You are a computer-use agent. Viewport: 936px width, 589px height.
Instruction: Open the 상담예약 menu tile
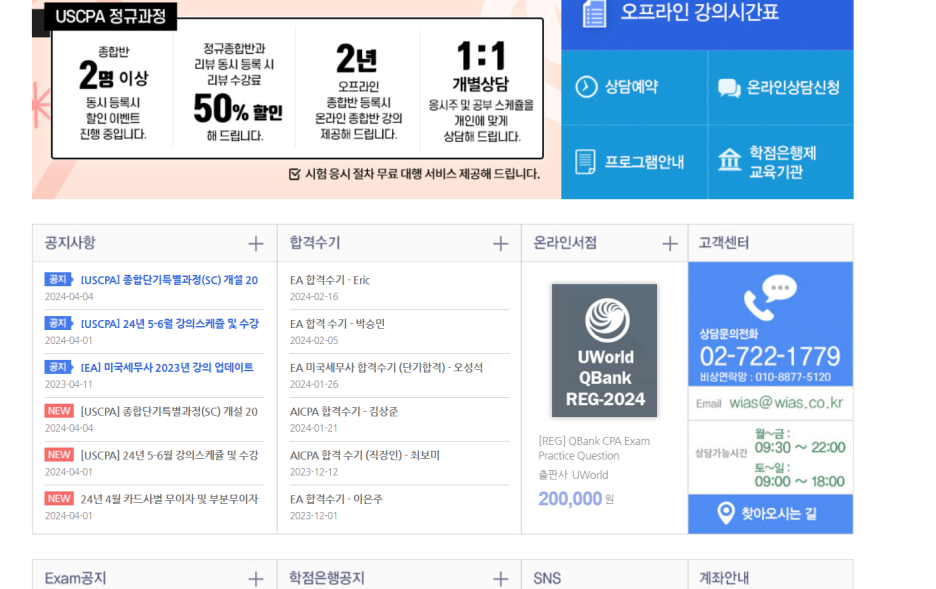pos(634,87)
